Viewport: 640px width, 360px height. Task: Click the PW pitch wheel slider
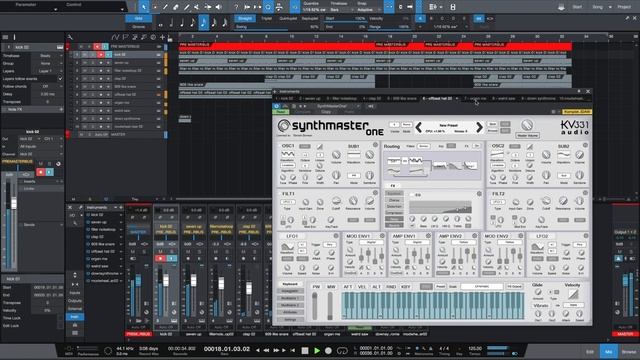tap(315, 306)
